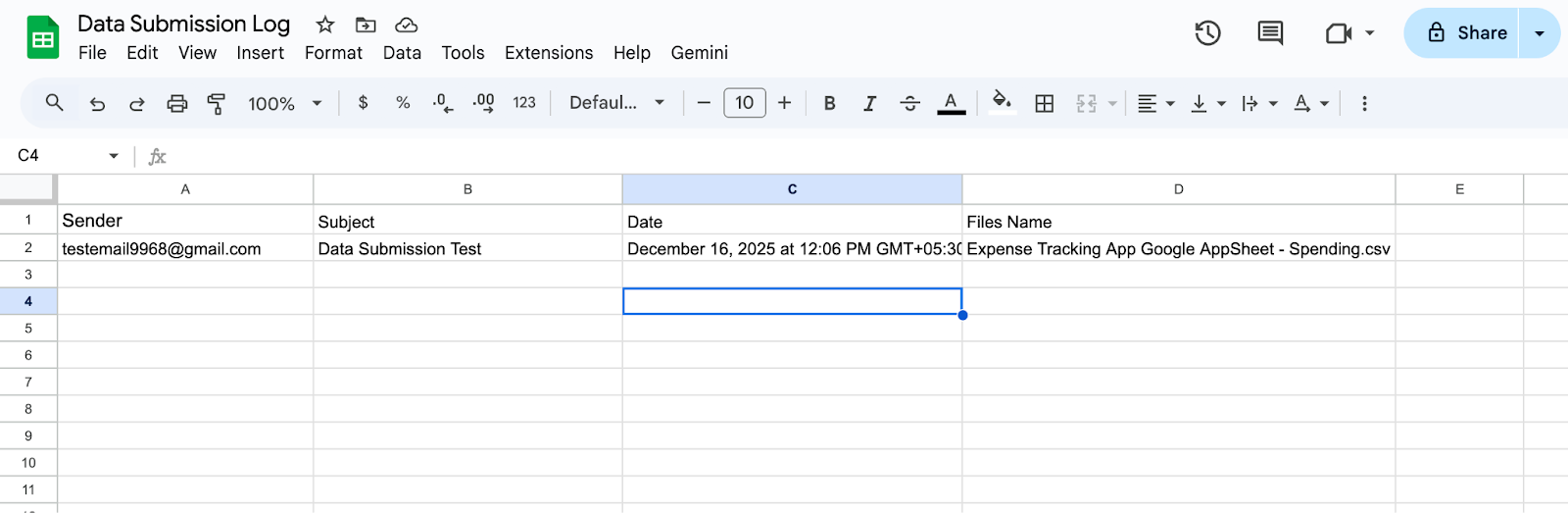1568x513 pixels.
Task: Open the 123 number formats menu
Action: [524, 103]
